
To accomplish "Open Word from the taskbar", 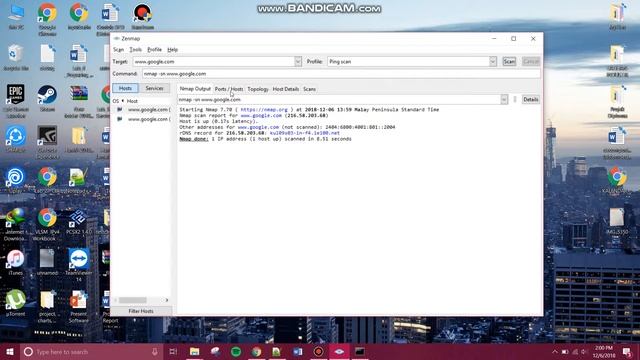I will [x=298, y=351].
